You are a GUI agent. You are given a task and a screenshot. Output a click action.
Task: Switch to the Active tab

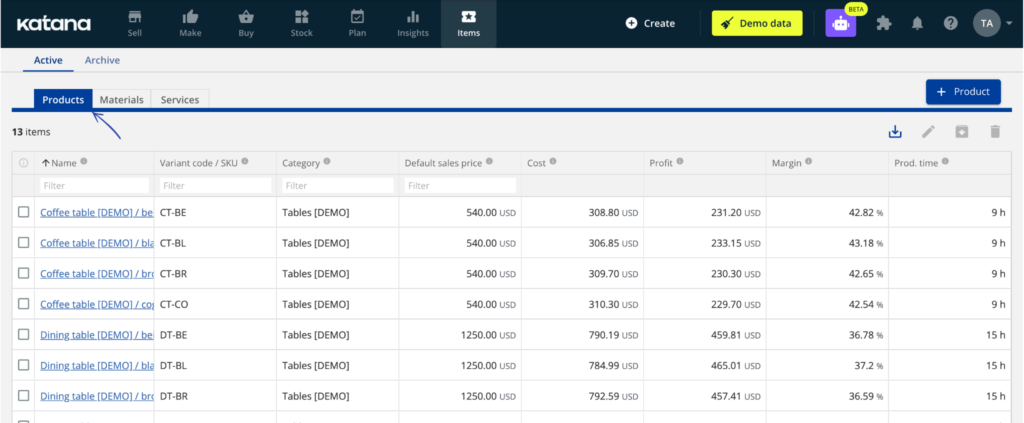click(x=48, y=60)
